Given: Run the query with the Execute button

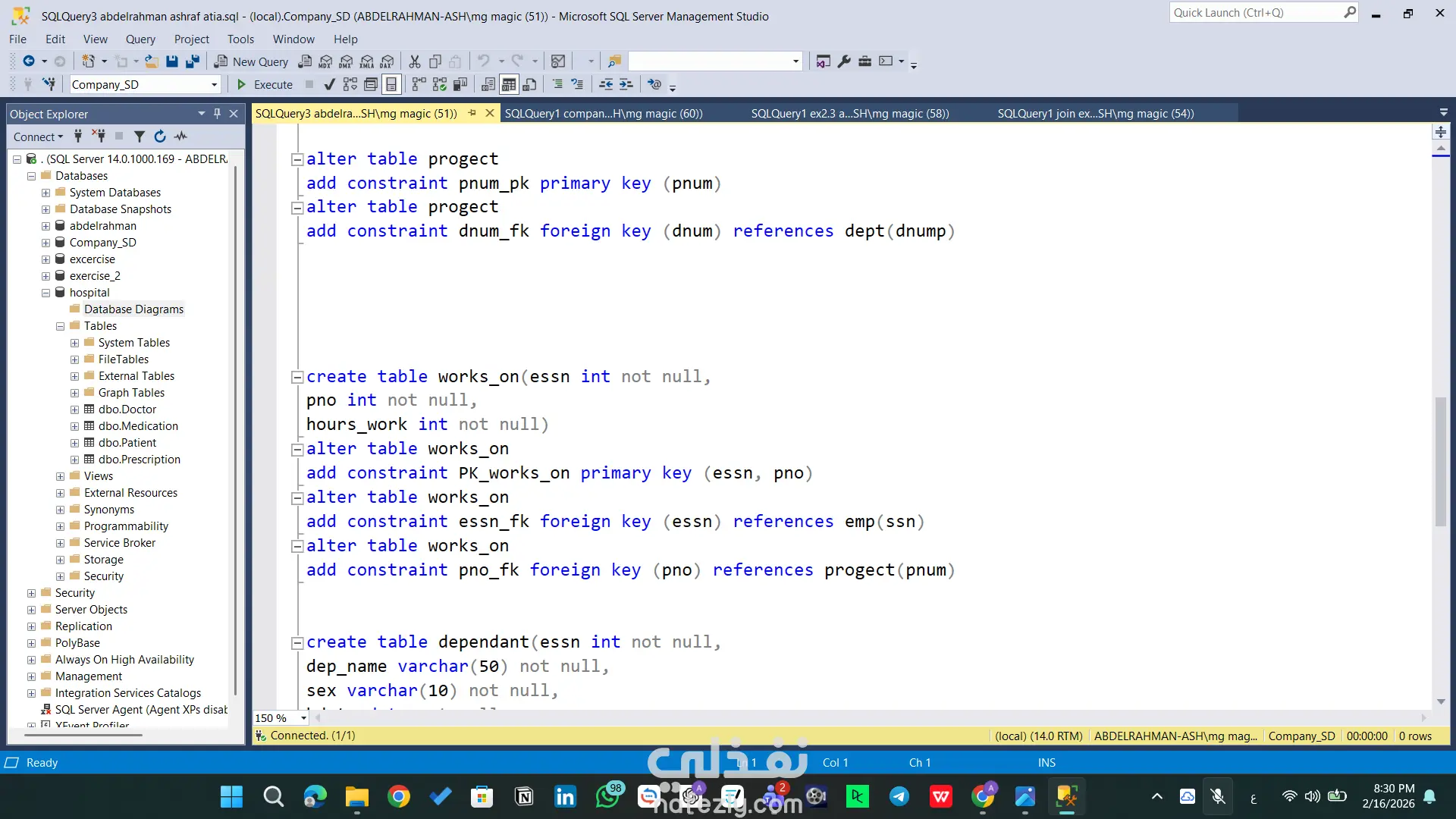Looking at the screenshot, I should point(265,84).
